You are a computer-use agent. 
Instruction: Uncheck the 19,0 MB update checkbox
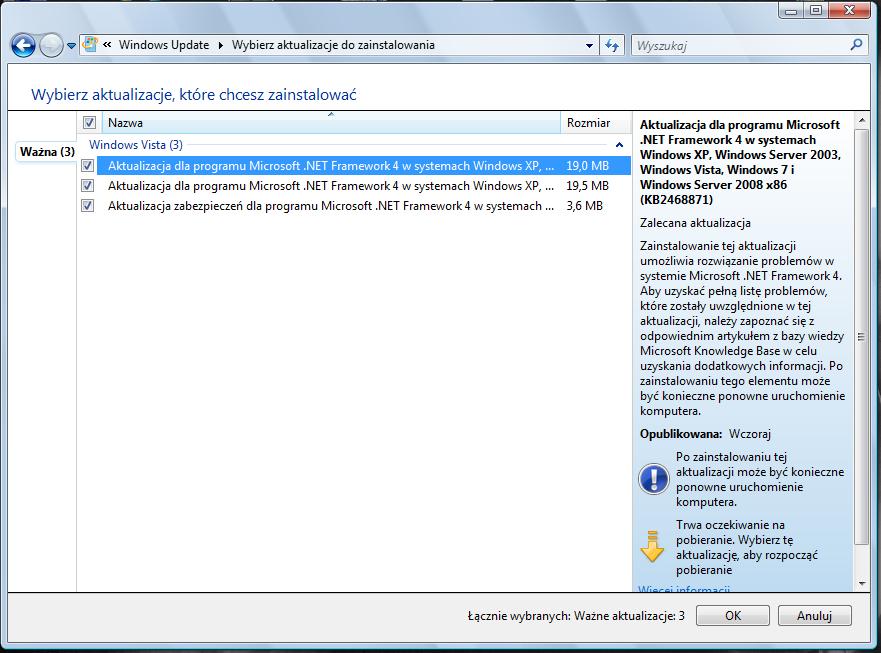coord(88,166)
